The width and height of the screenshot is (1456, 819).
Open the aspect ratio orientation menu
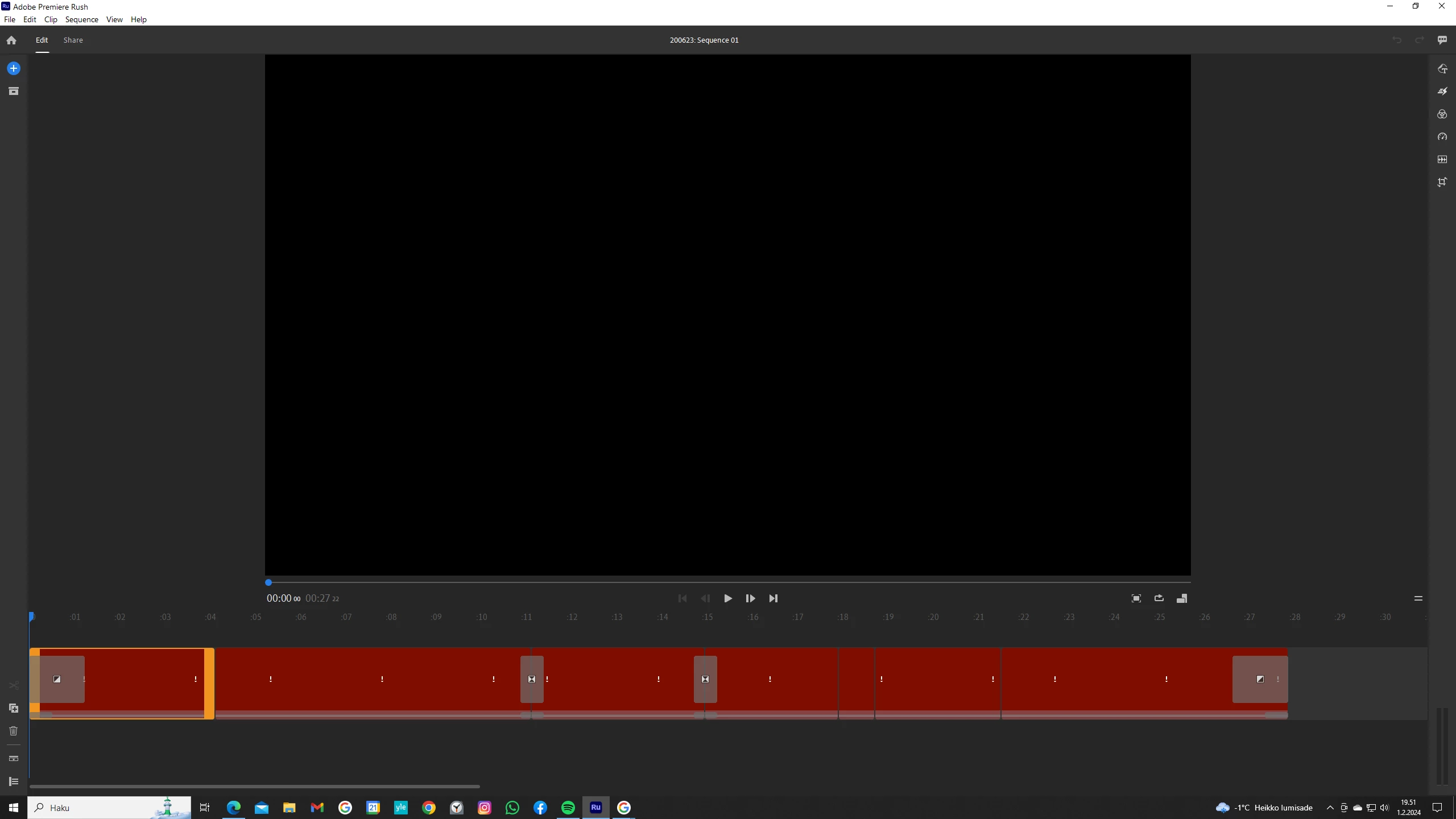point(1182,598)
